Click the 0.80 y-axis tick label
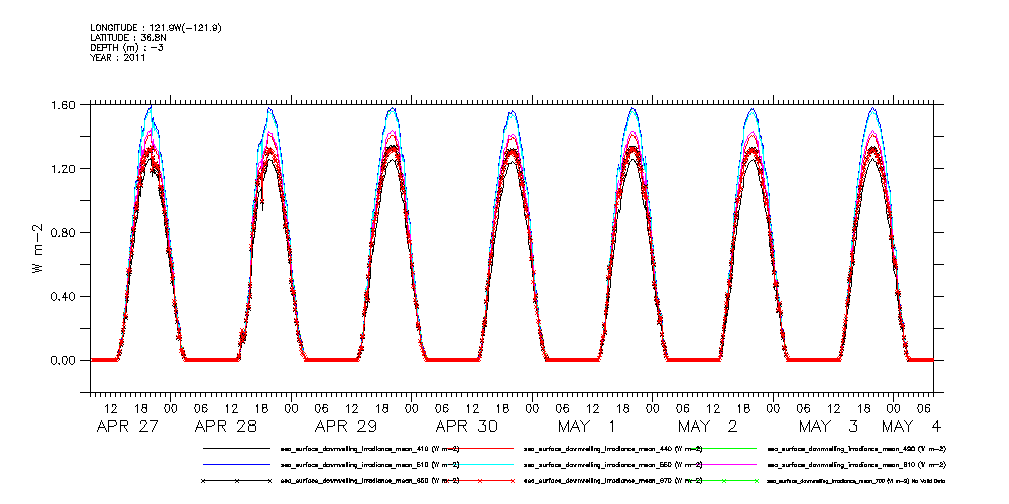The image size is (1009, 504). [x=64, y=232]
